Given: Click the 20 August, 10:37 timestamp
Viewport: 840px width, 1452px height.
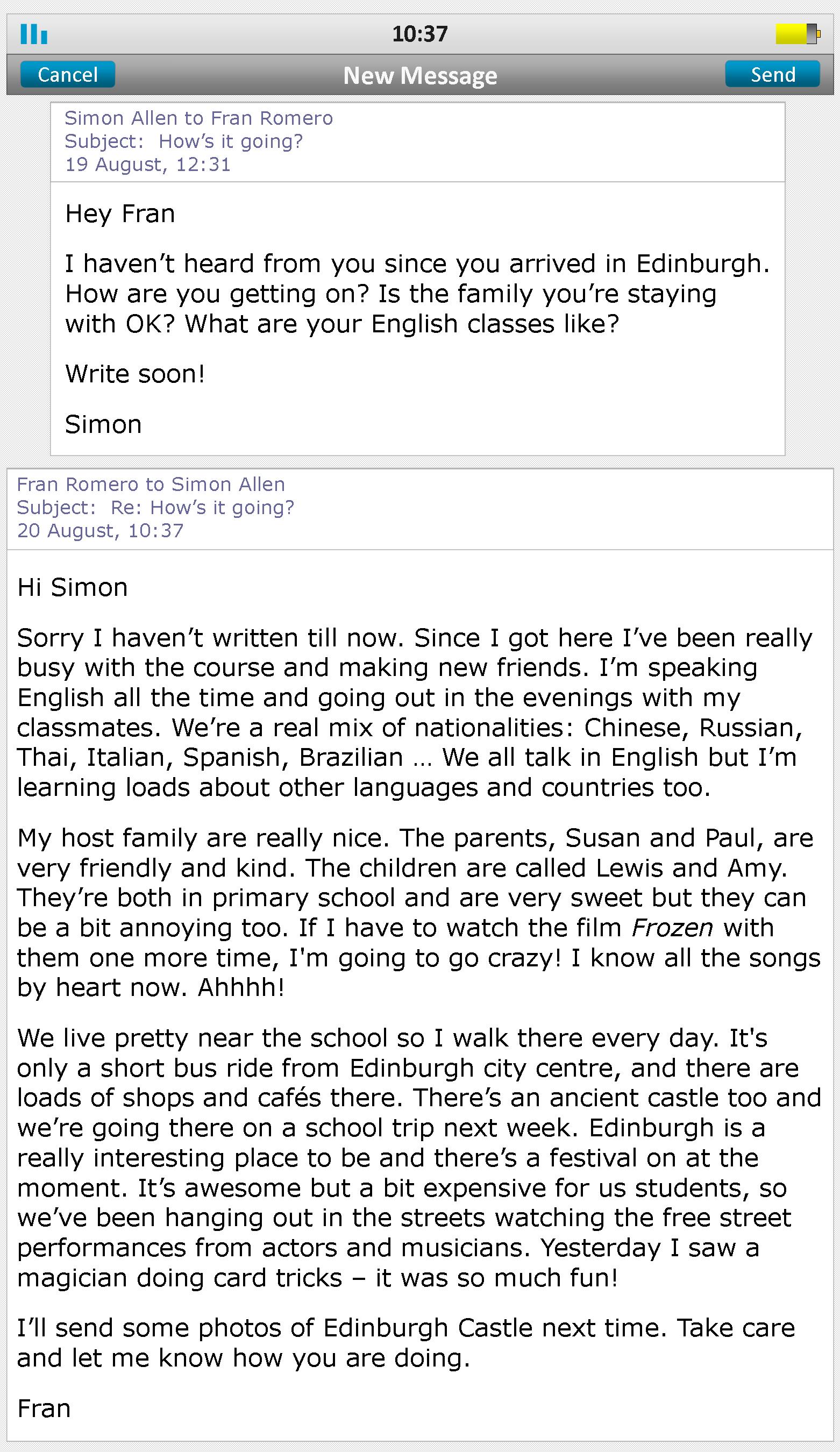Looking at the screenshot, I should pyautogui.click(x=100, y=531).
